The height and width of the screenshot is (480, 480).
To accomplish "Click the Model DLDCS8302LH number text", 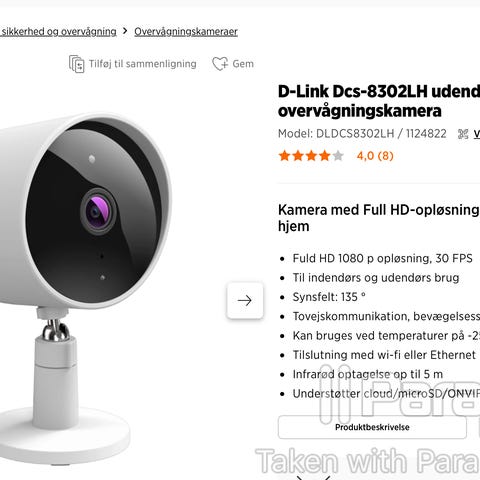I will click(x=362, y=134).
